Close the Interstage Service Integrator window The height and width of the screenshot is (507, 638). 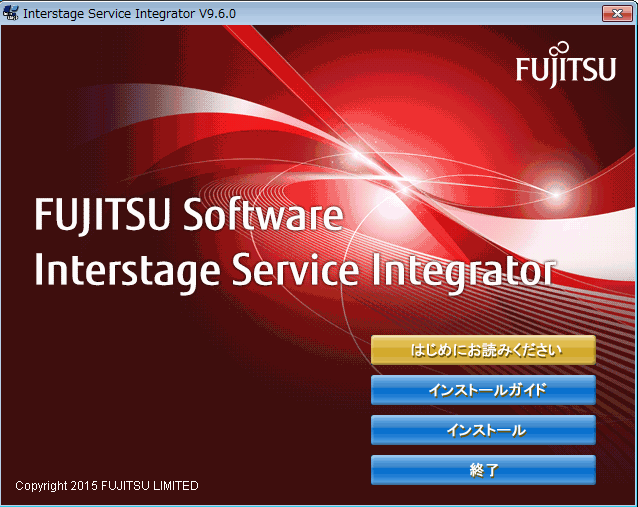pos(617,13)
